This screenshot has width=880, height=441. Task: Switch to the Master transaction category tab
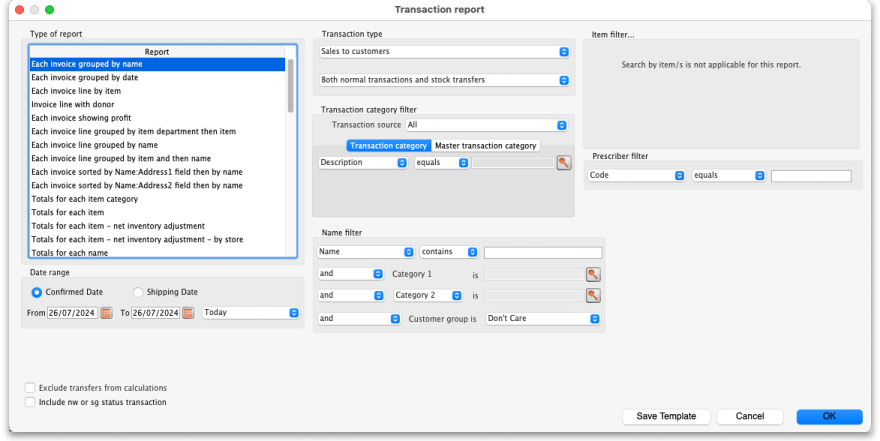point(485,146)
